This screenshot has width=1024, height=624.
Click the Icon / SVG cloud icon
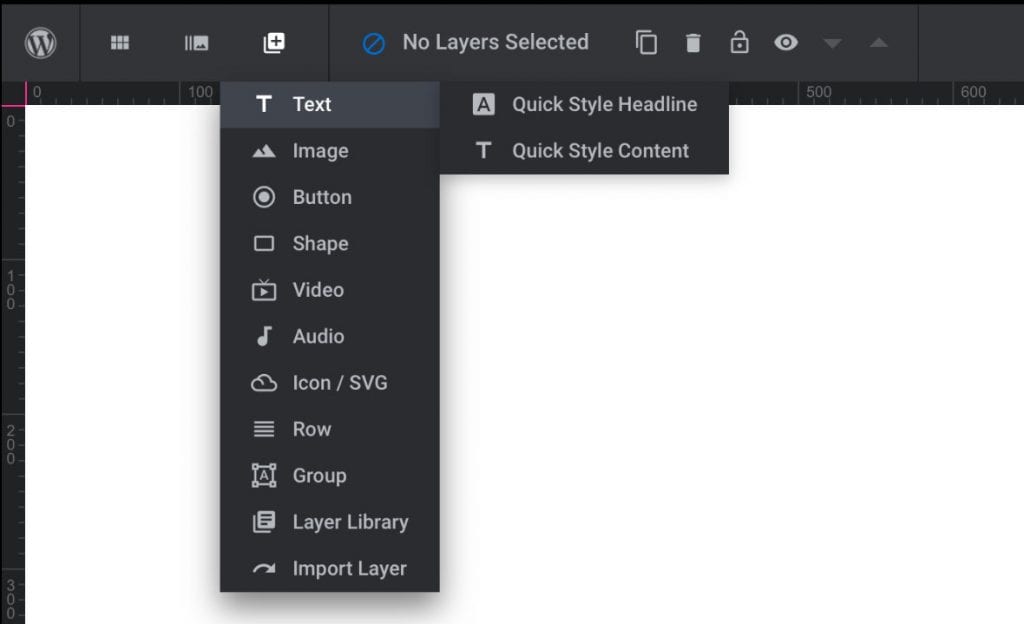pos(264,383)
